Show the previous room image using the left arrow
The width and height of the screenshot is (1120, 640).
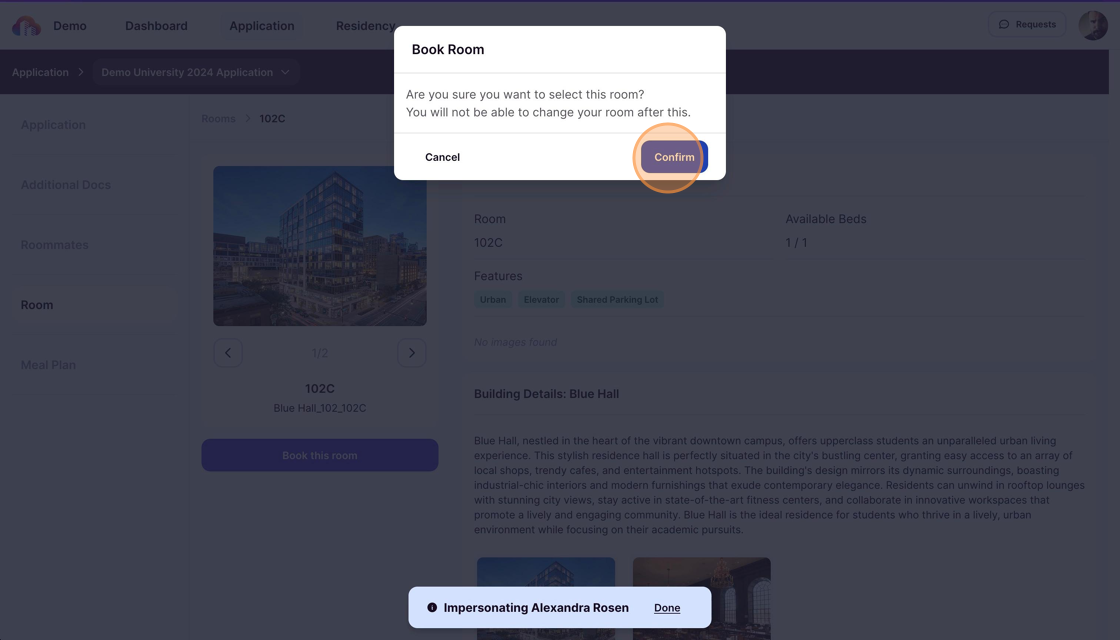pyautogui.click(x=228, y=352)
